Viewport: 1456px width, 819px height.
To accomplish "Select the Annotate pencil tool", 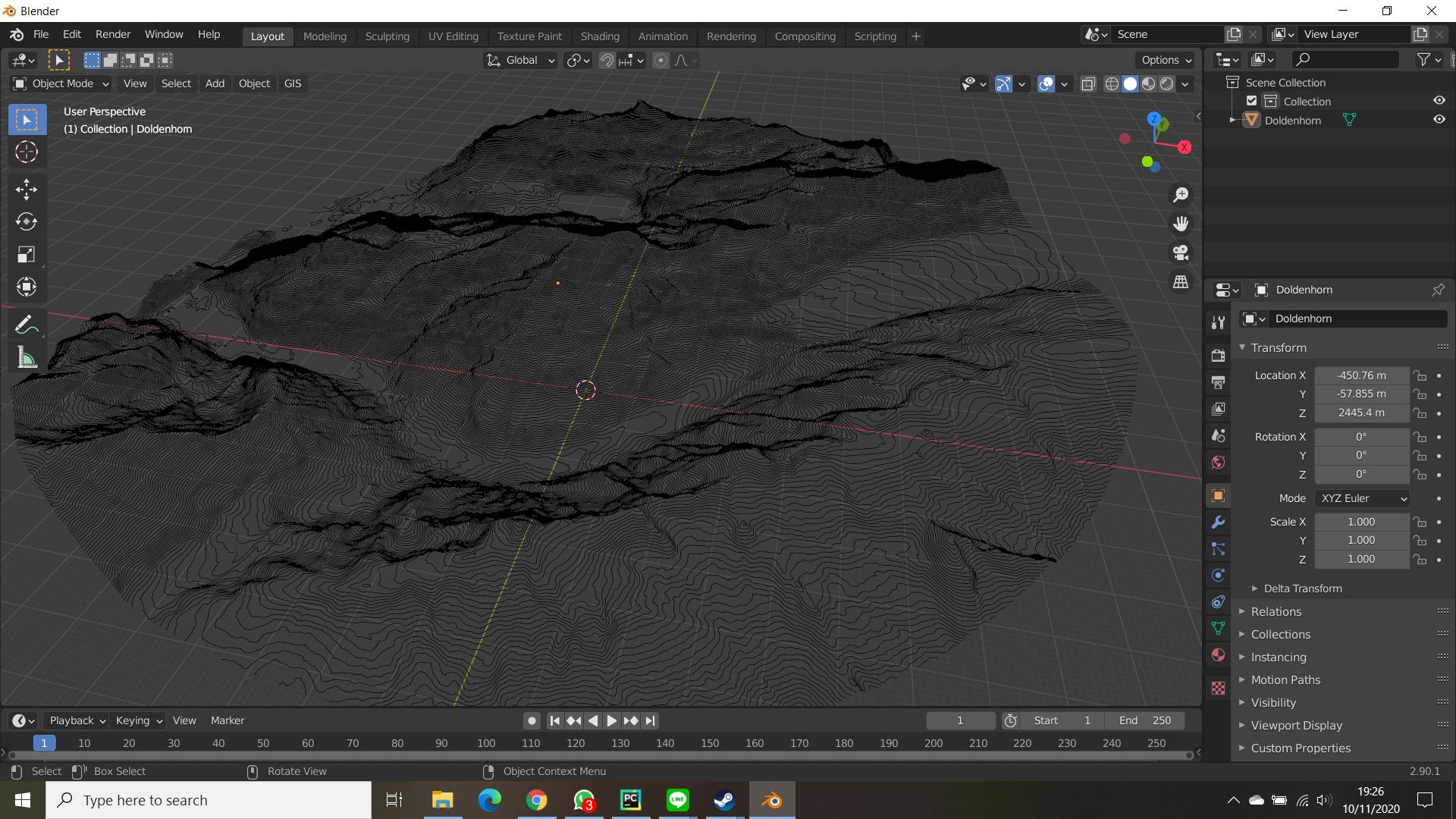I will pyautogui.click(x=27, y=325).
